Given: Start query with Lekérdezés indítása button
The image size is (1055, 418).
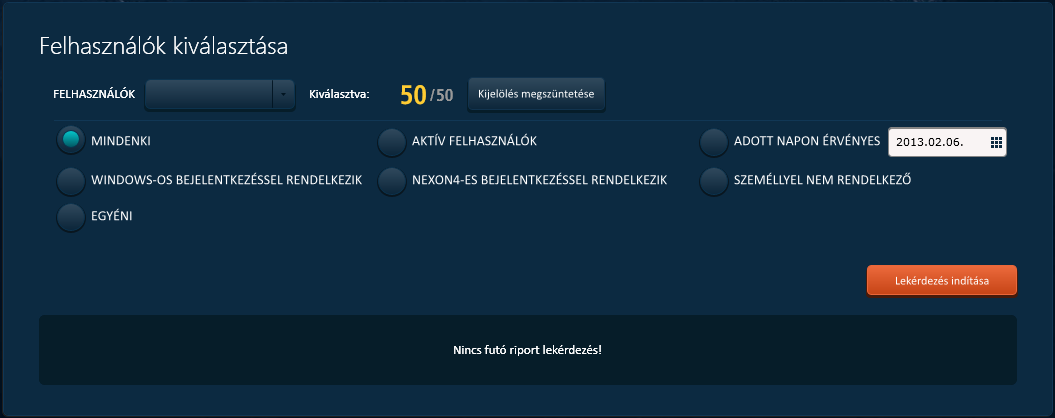Looking at the screenshot, I should pos(941,281).
